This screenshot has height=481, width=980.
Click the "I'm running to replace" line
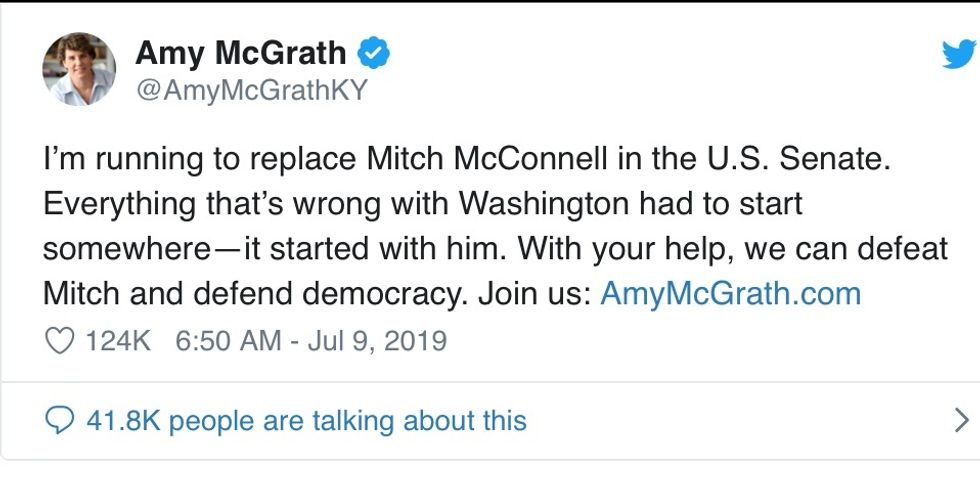pyautogui.click(x=200, y=159)
